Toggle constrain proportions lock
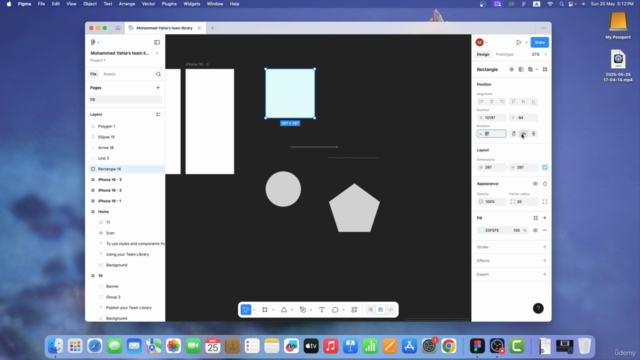This screenshot has width=640, height=360. coord(544,167)
